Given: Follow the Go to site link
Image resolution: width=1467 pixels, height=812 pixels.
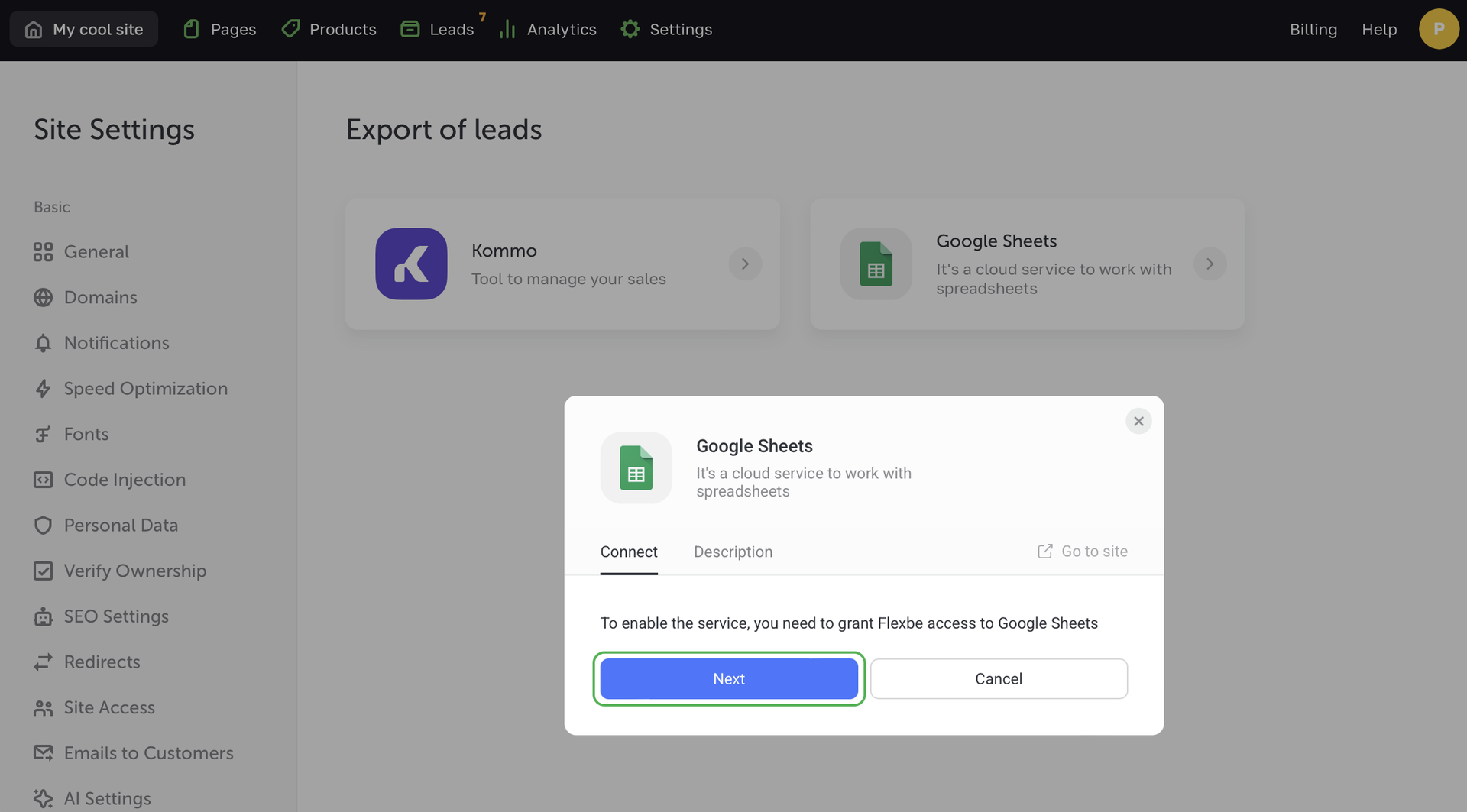Looking at the screenshot, I should [x=1083, y=552].
